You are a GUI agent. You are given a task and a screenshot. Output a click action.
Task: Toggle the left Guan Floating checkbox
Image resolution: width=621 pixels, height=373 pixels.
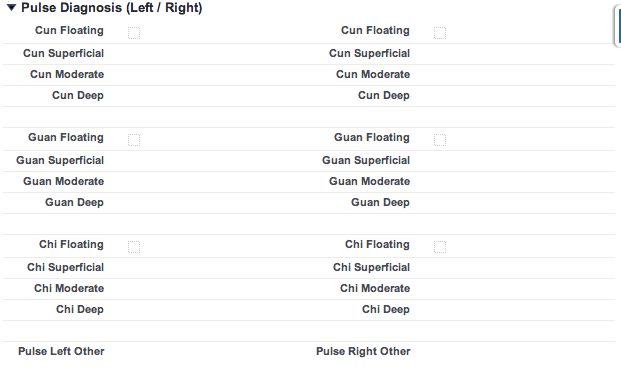[x=134, y=140]
